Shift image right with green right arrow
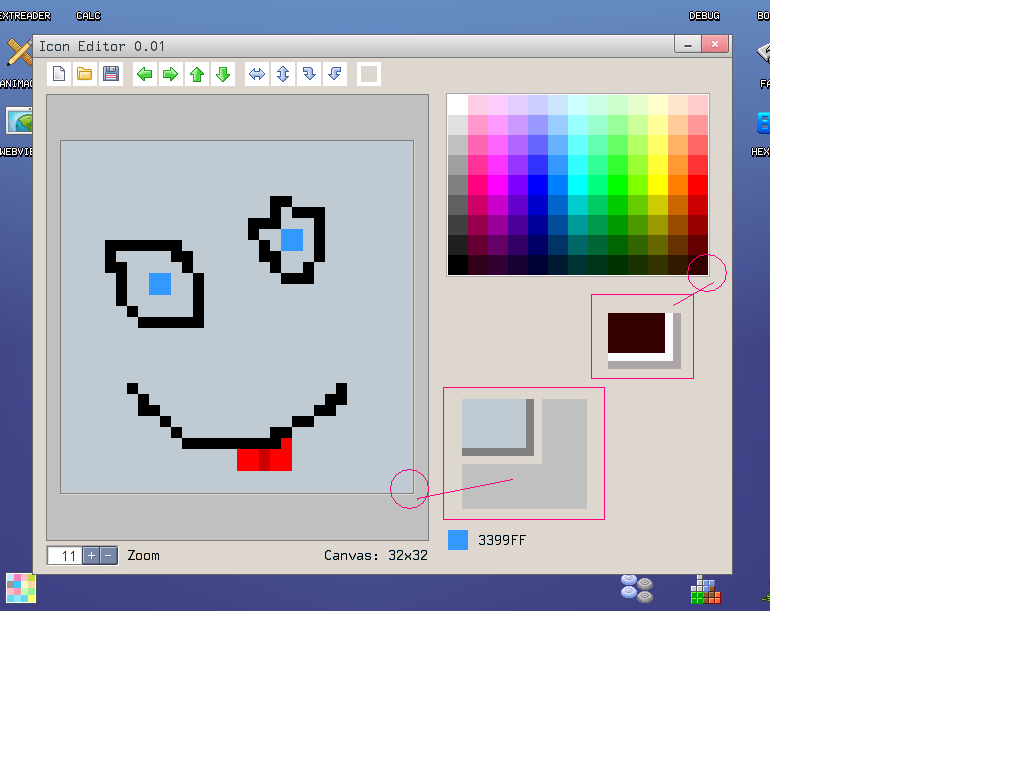 pyautogui.click(x=171, y=74)
